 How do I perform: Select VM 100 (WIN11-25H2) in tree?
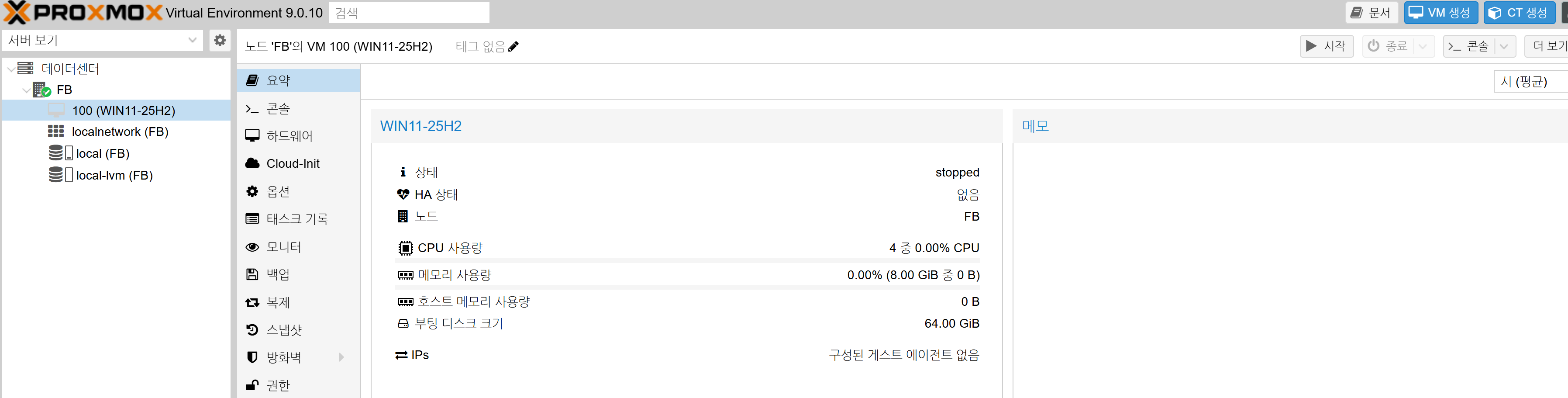116,111
